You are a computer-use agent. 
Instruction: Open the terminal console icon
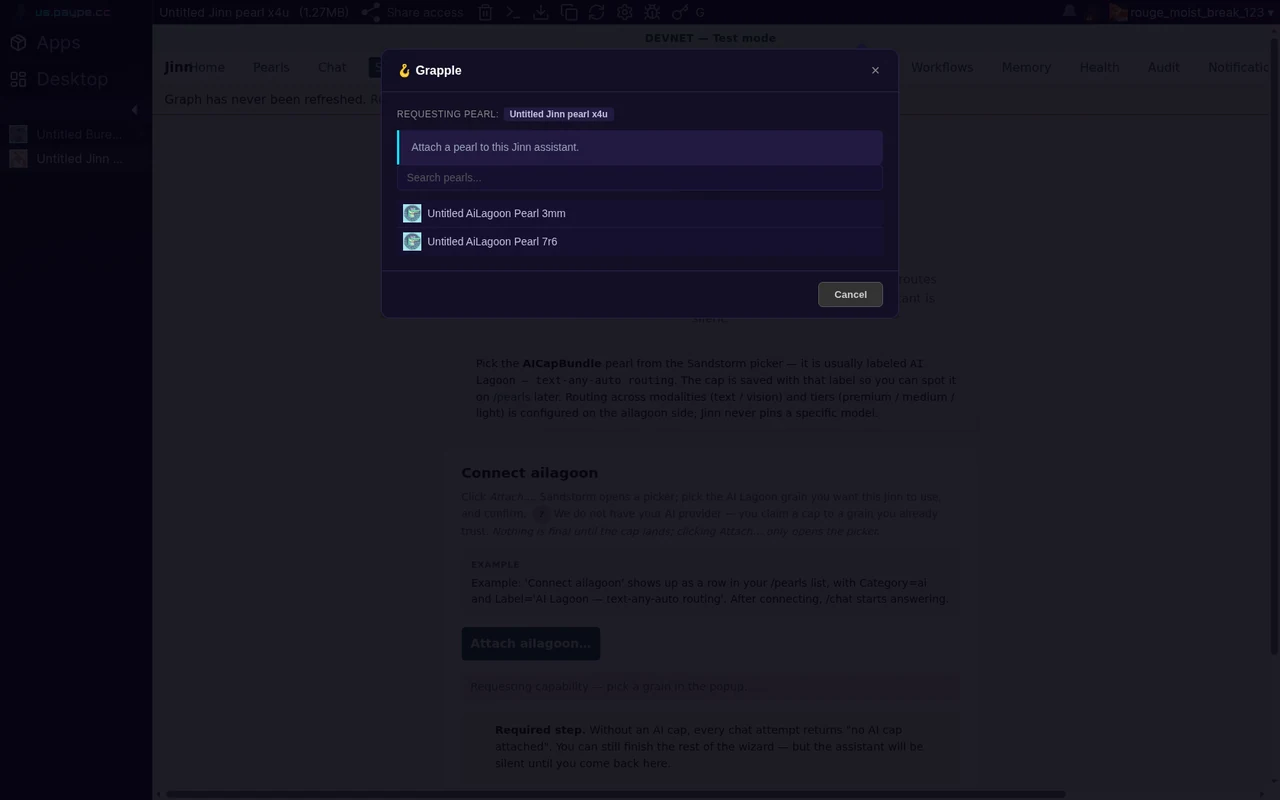tap(512, 12)
